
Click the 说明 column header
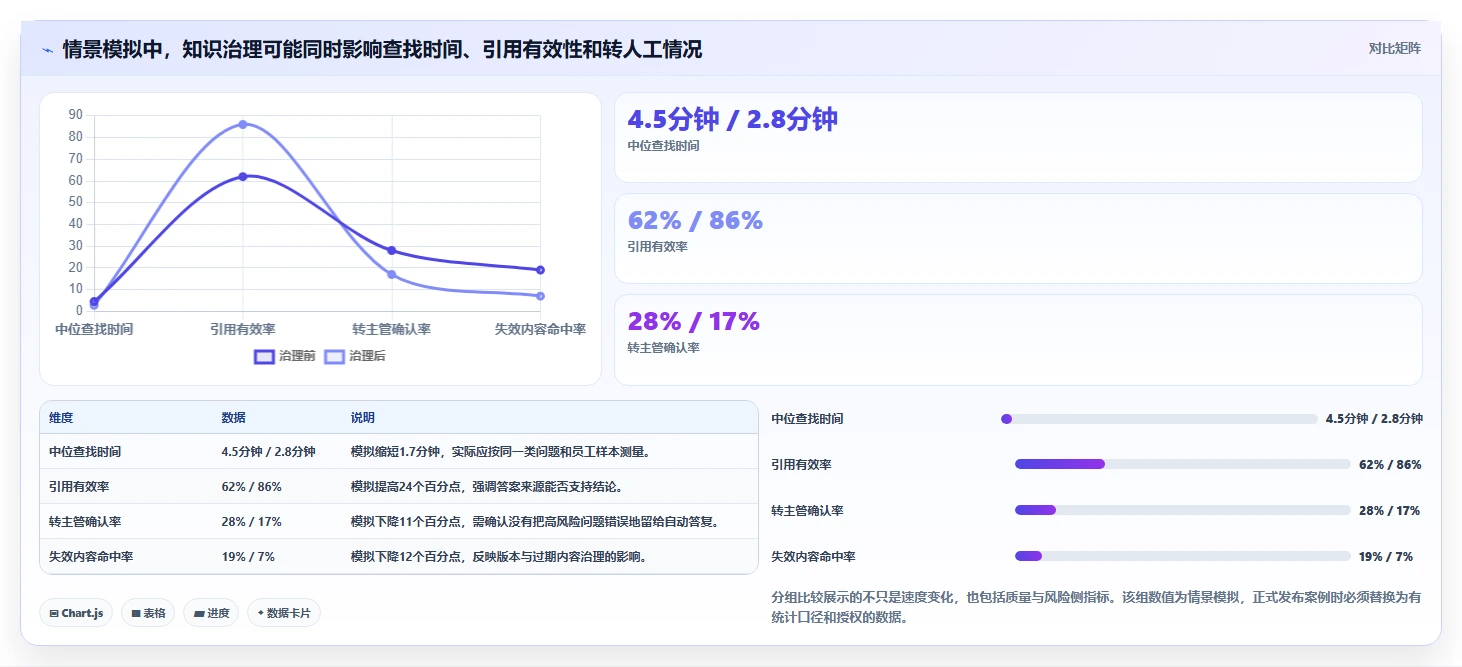pos(362,418)
